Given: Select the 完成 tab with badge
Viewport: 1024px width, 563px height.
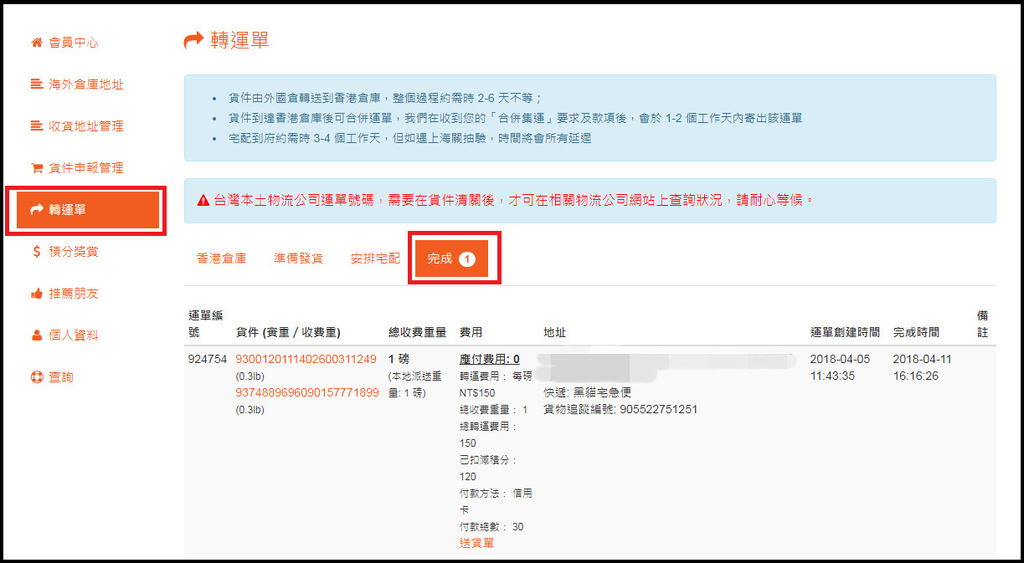Looking at the screenshot, I should coord(451,259).
